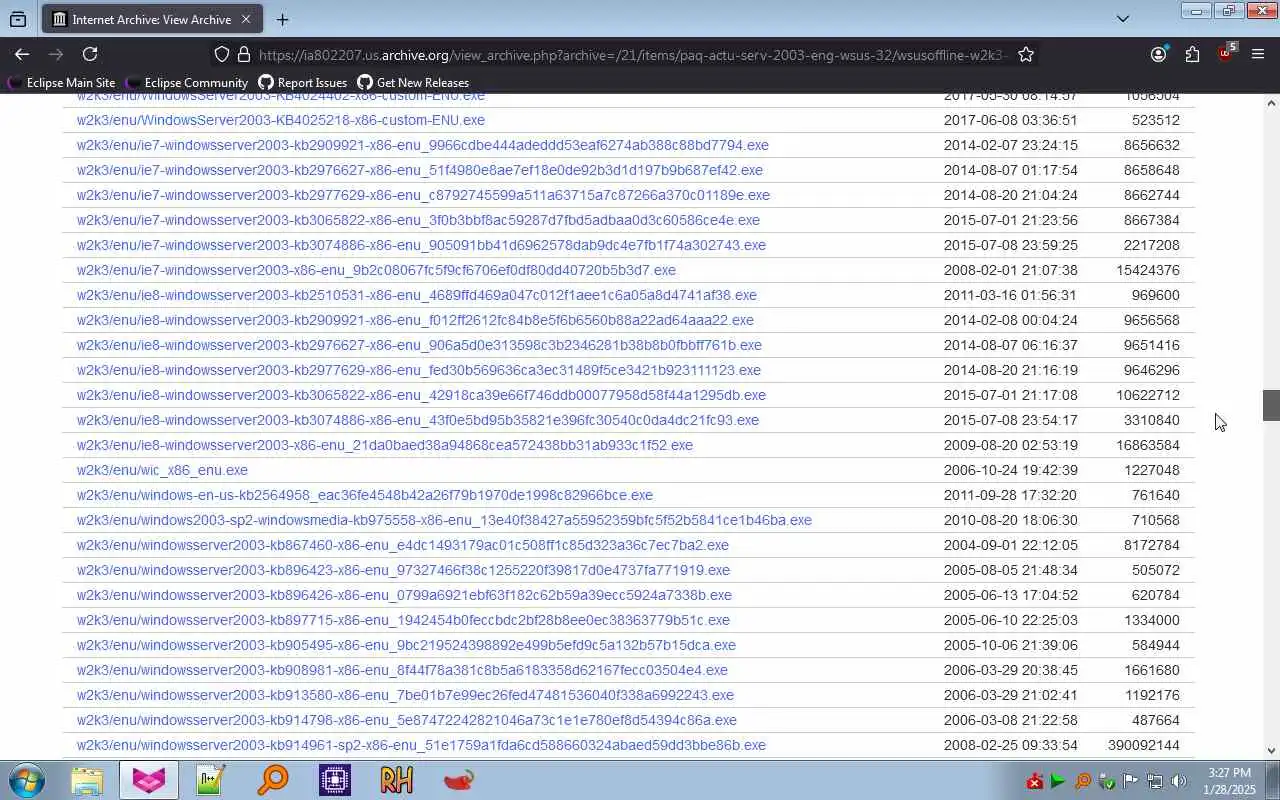Screen dimensions: 1280x800
Task: Close the Internet Archive tab
Action: pyautogui.click(x=246, y=19)
